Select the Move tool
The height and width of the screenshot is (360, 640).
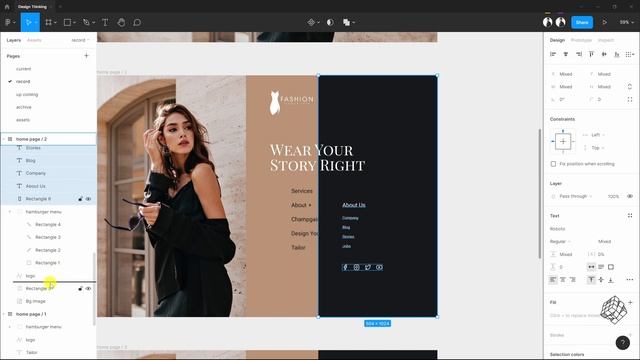tap(28, 22)
